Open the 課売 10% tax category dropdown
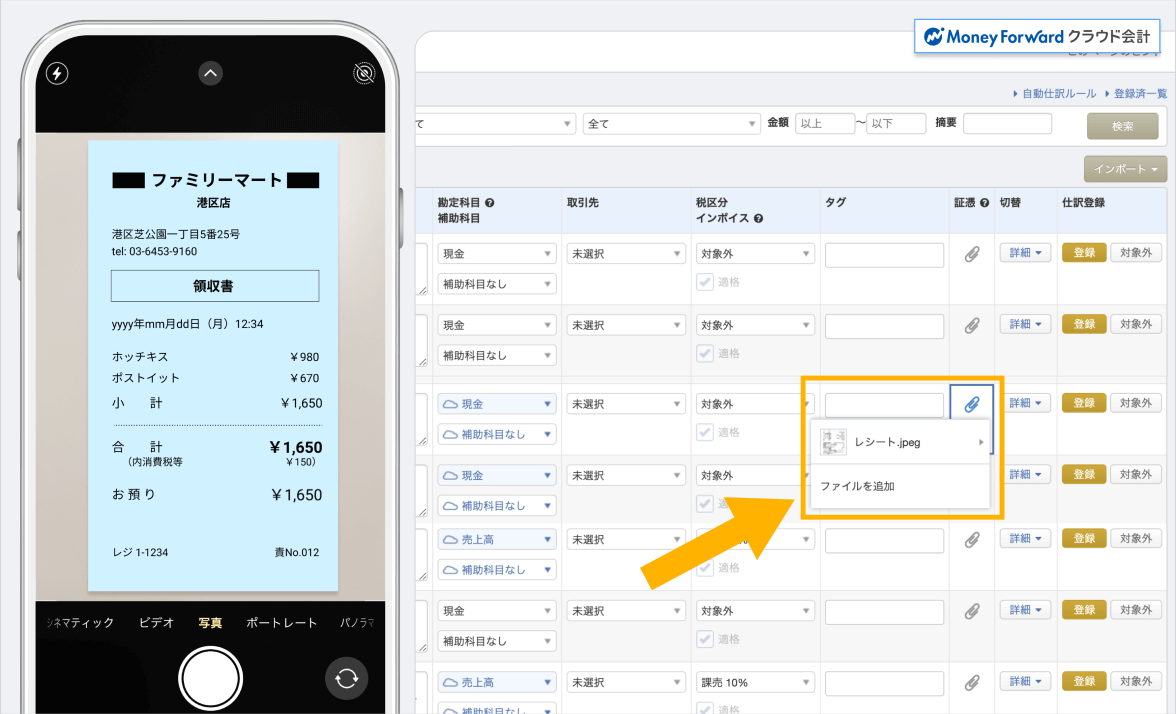The width and height of the screenshot is (1176, 714). click(x=755, y=681)
